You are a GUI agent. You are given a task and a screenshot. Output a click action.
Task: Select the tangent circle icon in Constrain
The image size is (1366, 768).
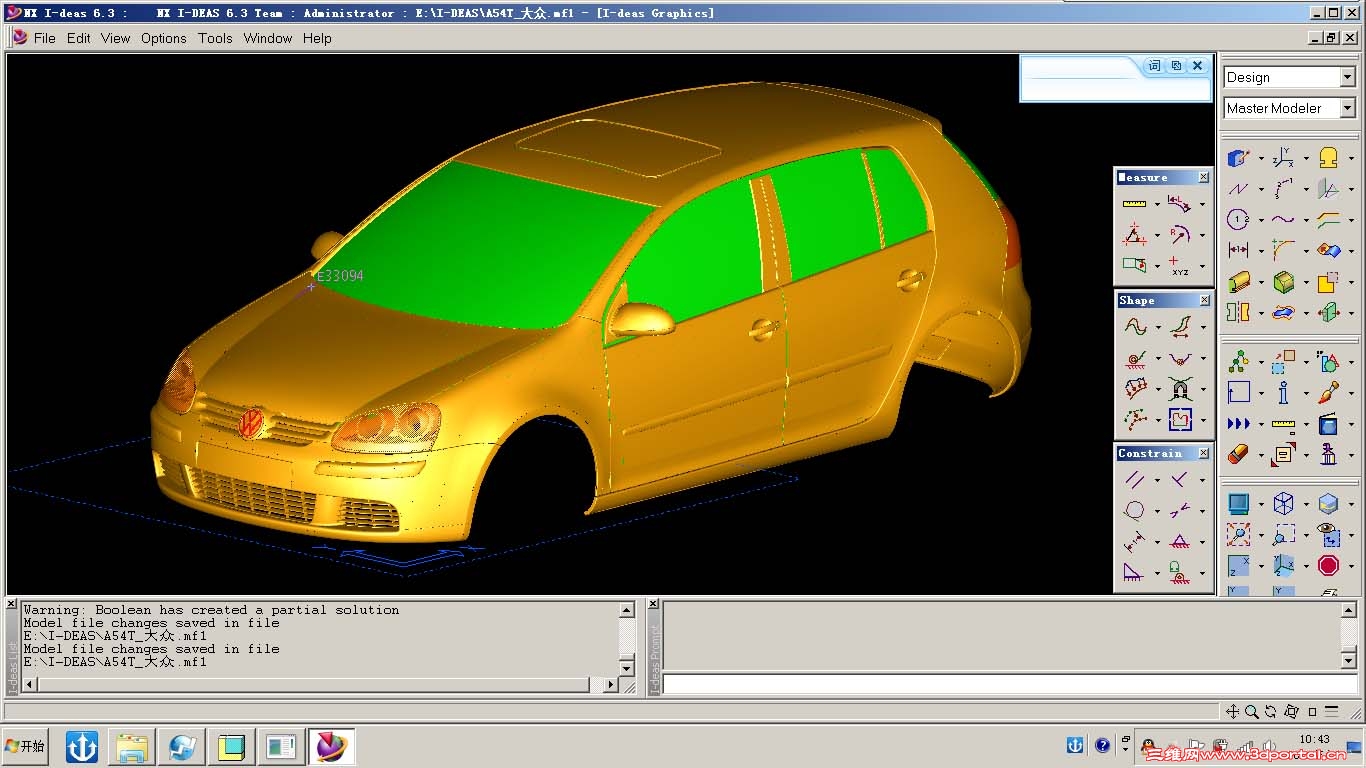[x=1134, y=510]
